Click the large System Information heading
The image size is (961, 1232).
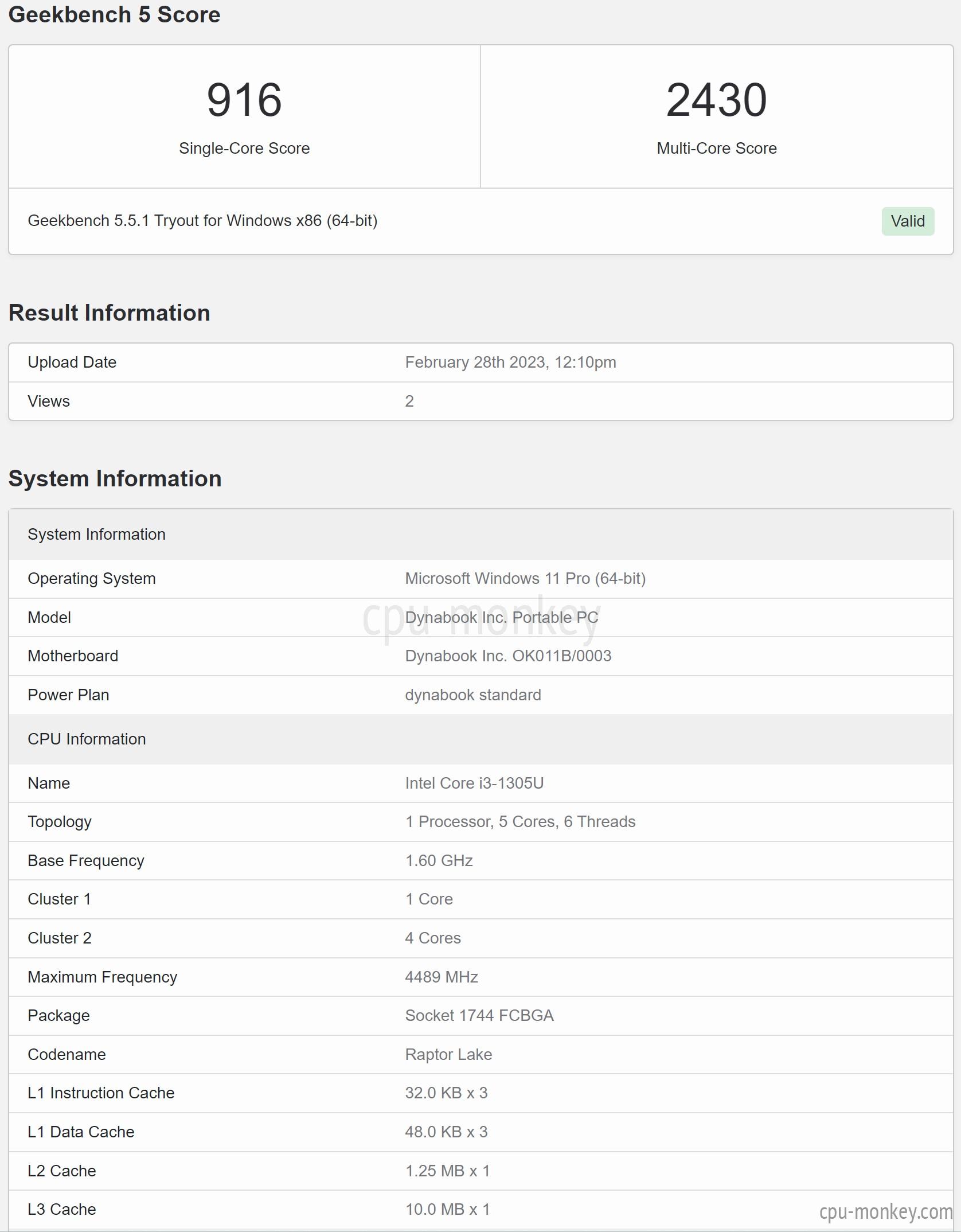tap(115, 479)
